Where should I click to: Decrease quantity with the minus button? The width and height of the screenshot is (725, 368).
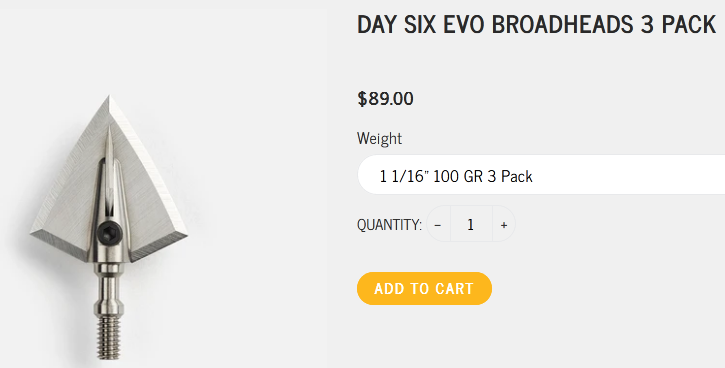[438, 224]
